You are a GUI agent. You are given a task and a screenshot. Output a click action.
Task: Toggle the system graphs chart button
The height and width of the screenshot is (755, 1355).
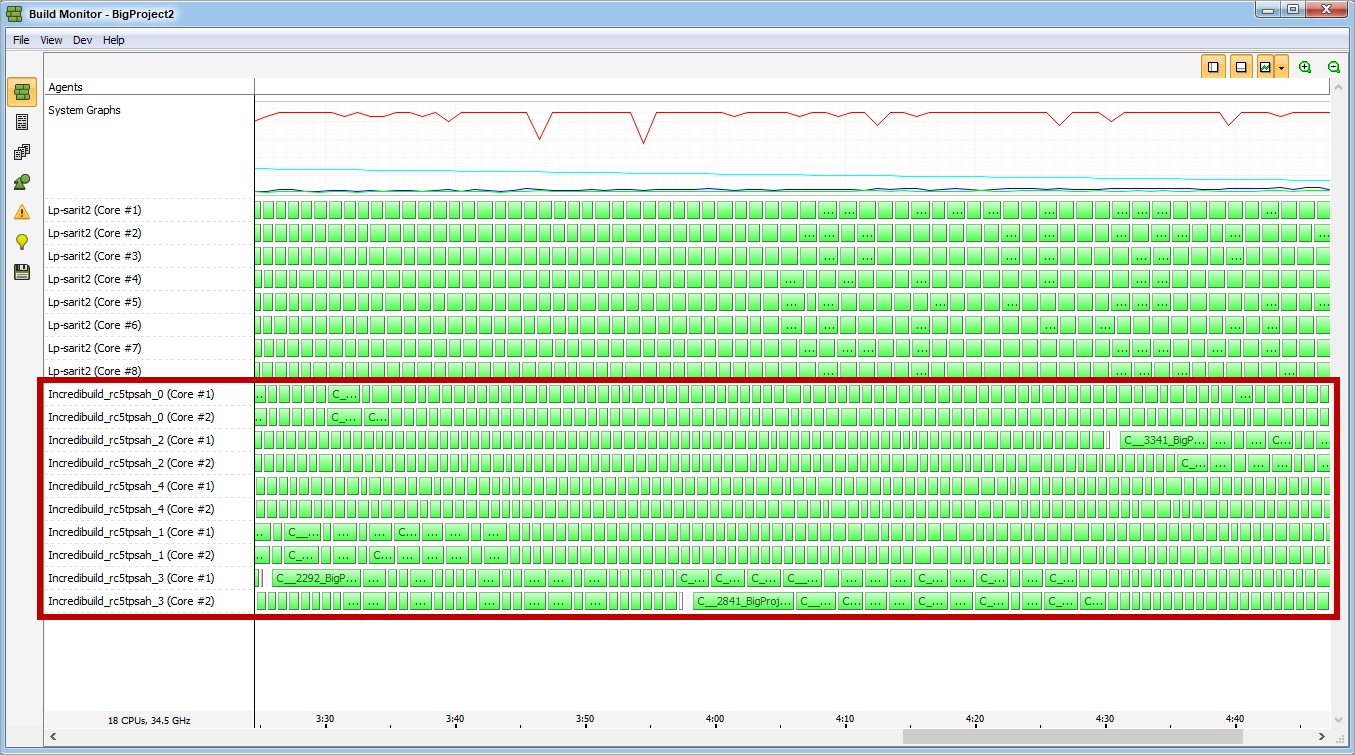(1266, 67)
